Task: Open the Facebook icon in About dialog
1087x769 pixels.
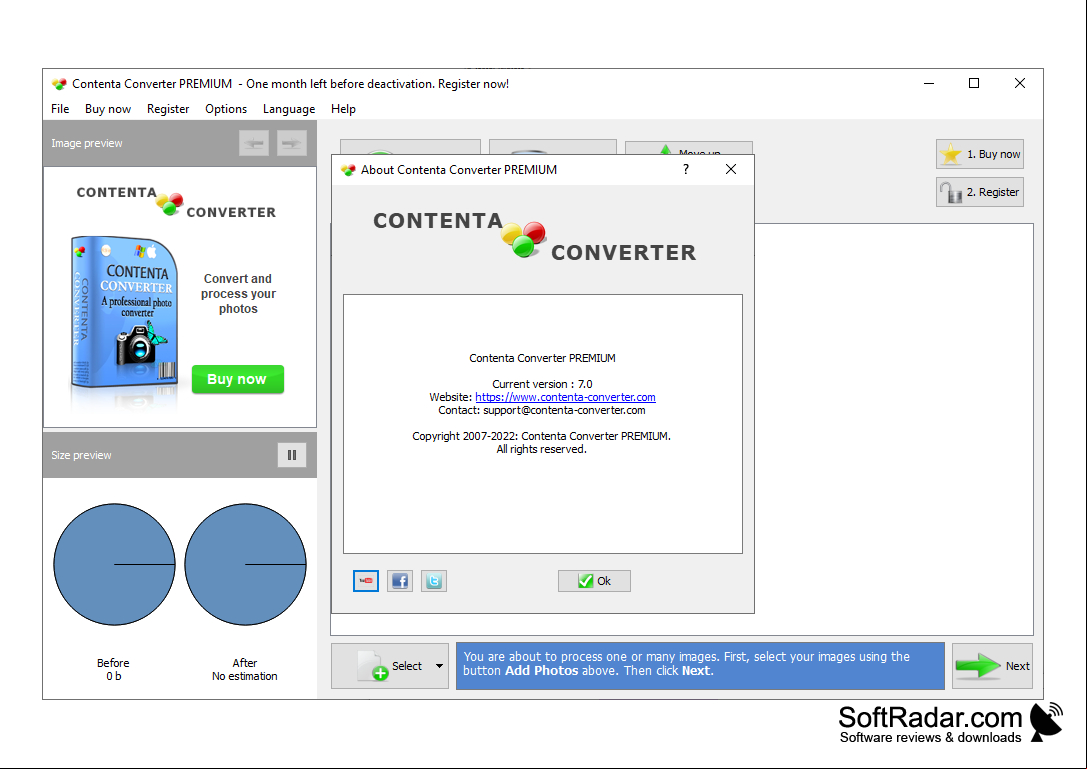Action: (399, 580)
